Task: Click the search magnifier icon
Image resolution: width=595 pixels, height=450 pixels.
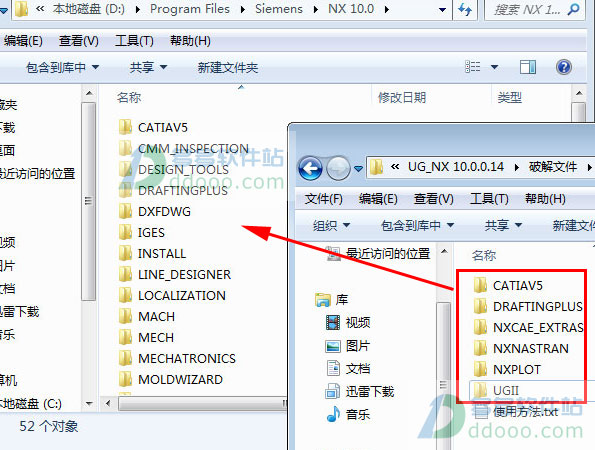Action: pos(573,9)
